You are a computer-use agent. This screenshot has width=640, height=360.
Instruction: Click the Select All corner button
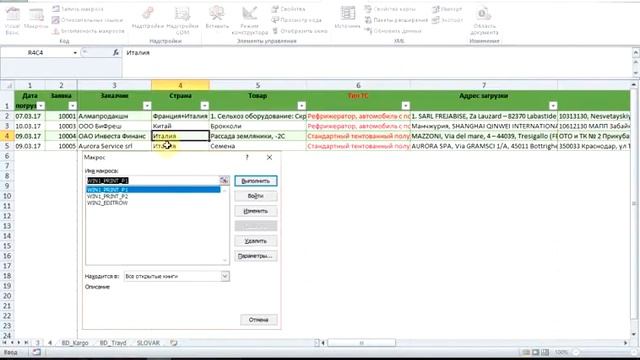[7, 85]
